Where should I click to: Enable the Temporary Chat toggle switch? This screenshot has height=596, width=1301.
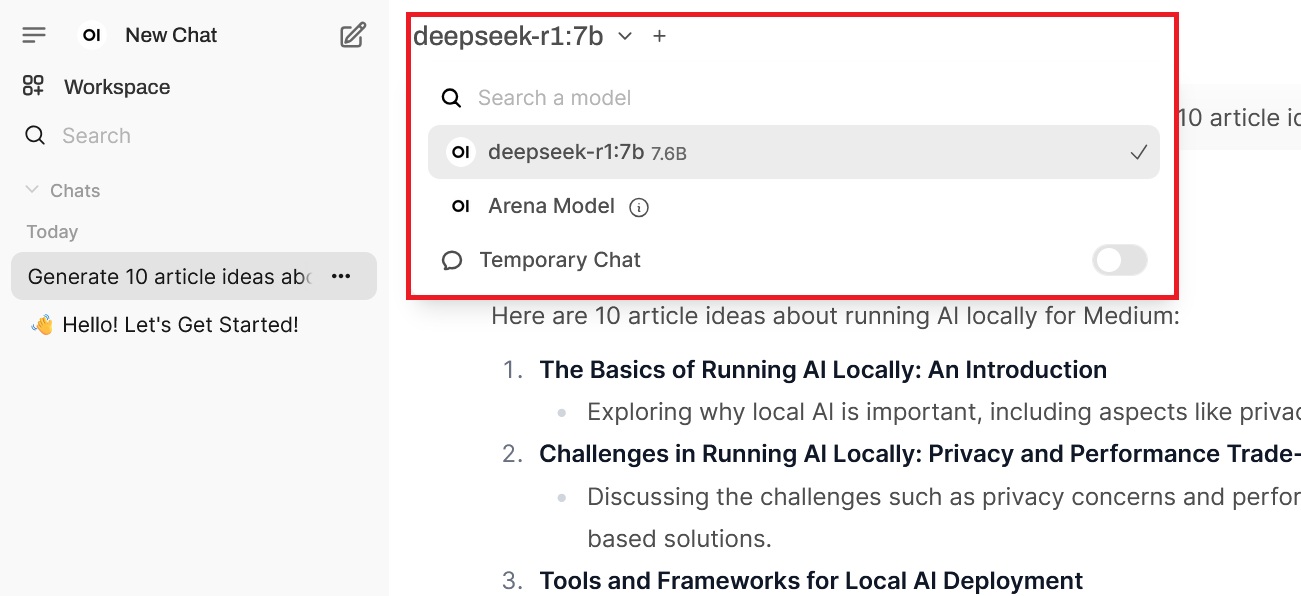[1120, 261]
